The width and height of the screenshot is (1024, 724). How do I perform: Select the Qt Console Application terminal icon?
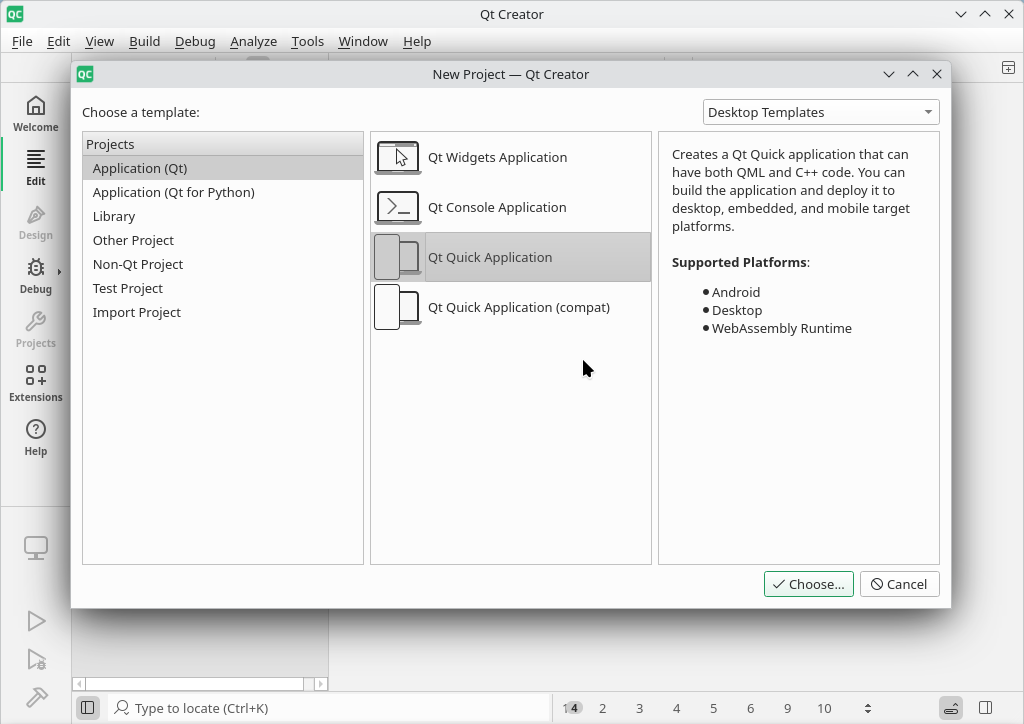coord(398,208)
